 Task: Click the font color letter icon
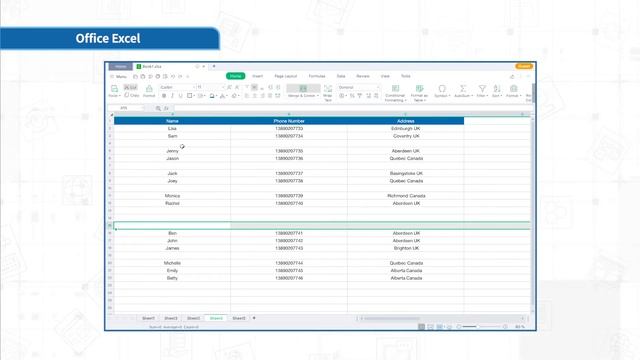pos(222,96)
